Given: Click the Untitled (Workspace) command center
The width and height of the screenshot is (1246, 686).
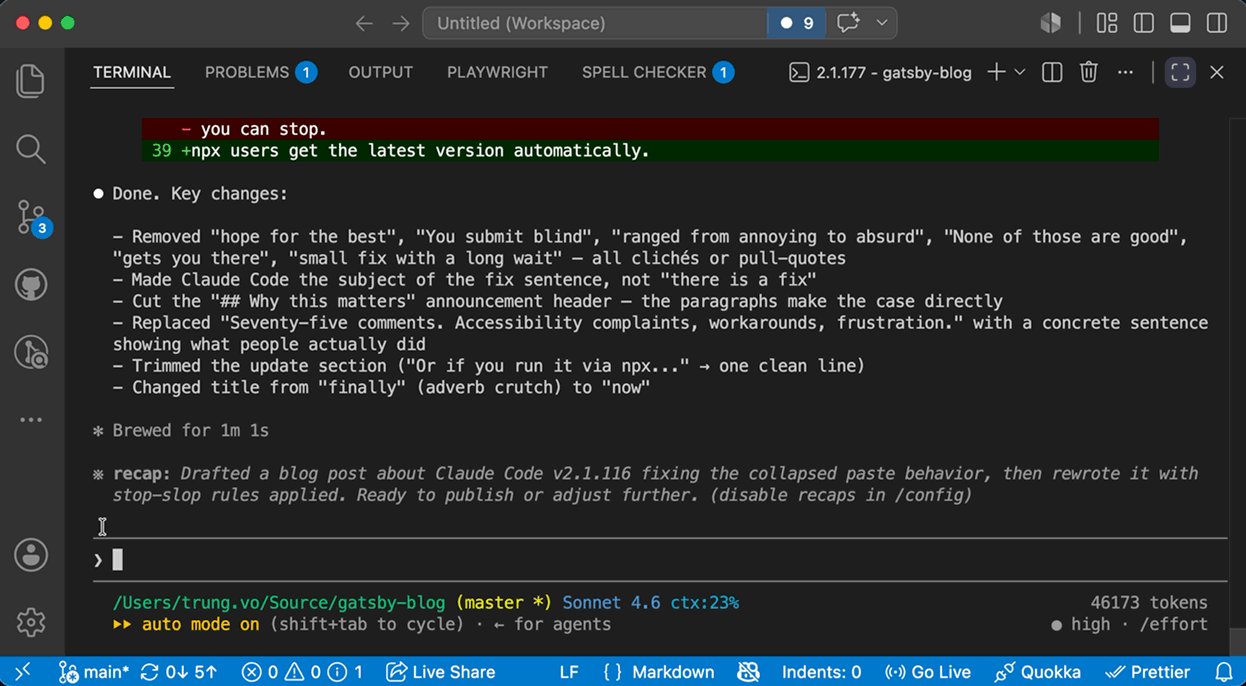Looking at the screenshot, I should coord(595,23).
